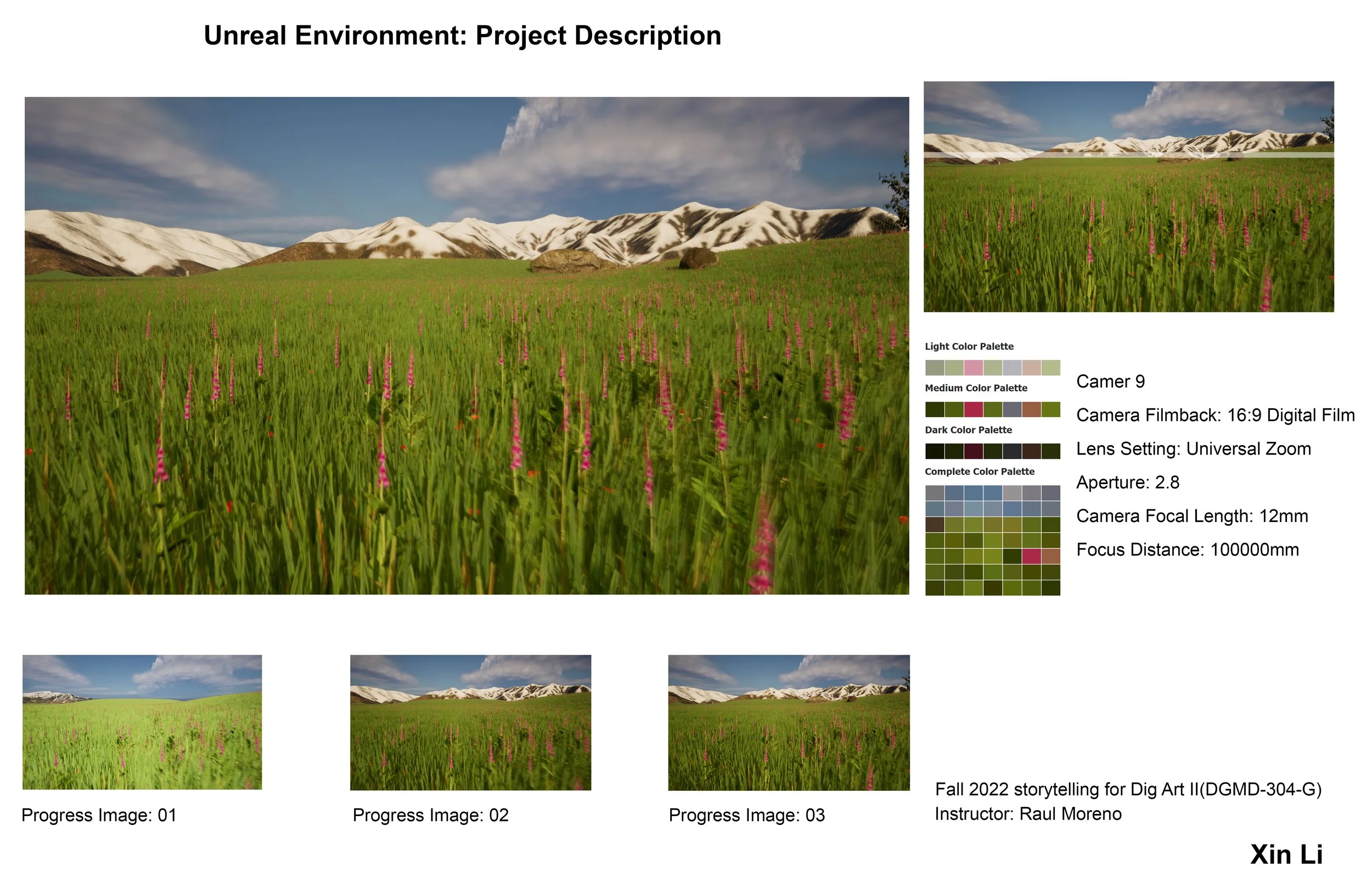Click the Xin Li author name
Image resolution: width=1372 pixels, height=888 pixels.
point(1286,855)
